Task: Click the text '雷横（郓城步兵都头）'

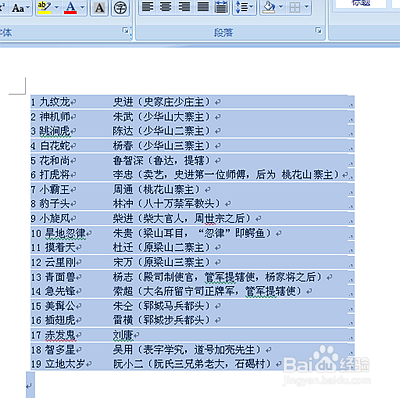Action: tap(162, 320)
